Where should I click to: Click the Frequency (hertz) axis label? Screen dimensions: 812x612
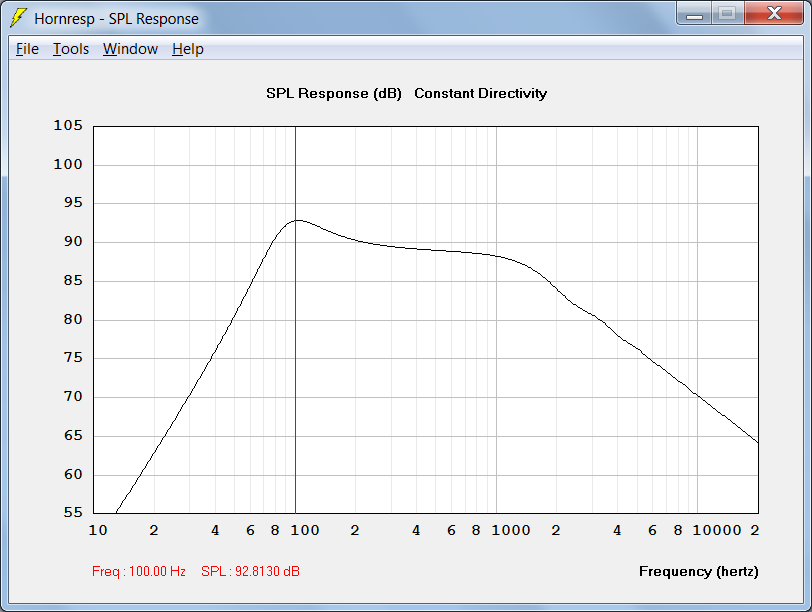(x=699, y=571)
